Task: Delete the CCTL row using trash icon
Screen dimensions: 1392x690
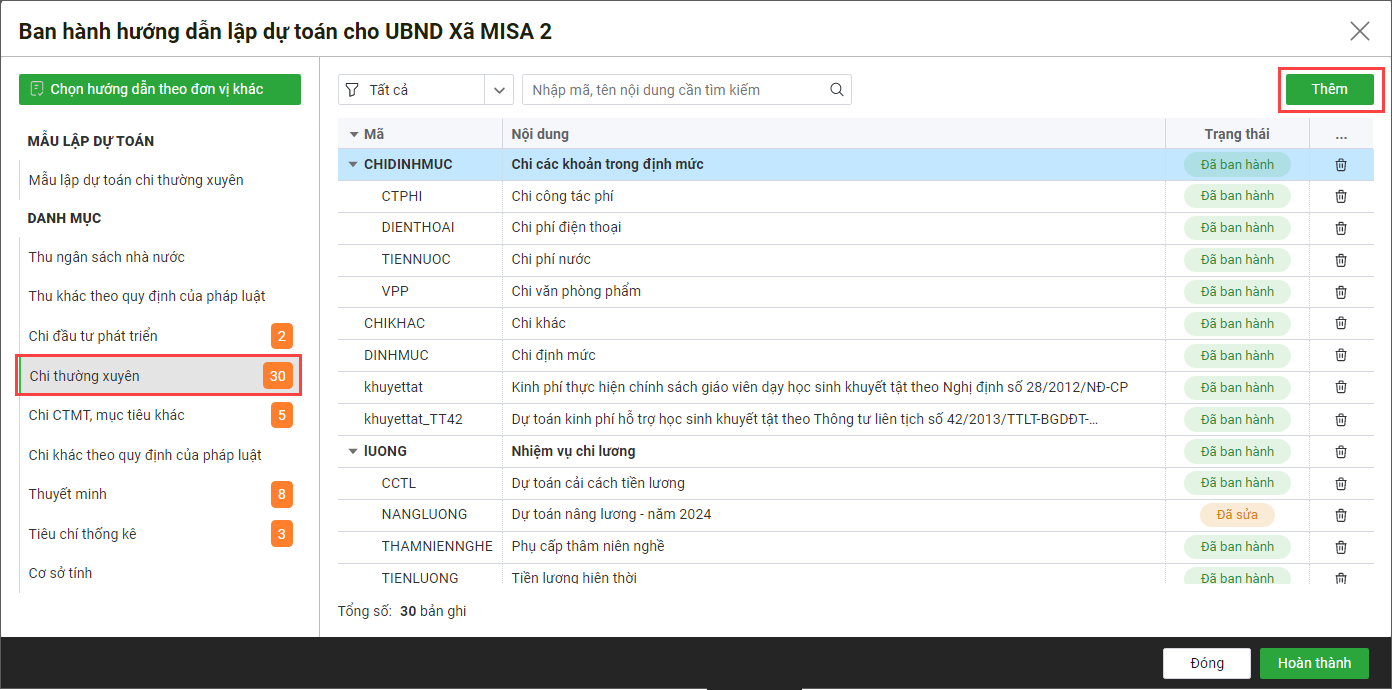Action: pyautogui.click(x=1341, y=483)
